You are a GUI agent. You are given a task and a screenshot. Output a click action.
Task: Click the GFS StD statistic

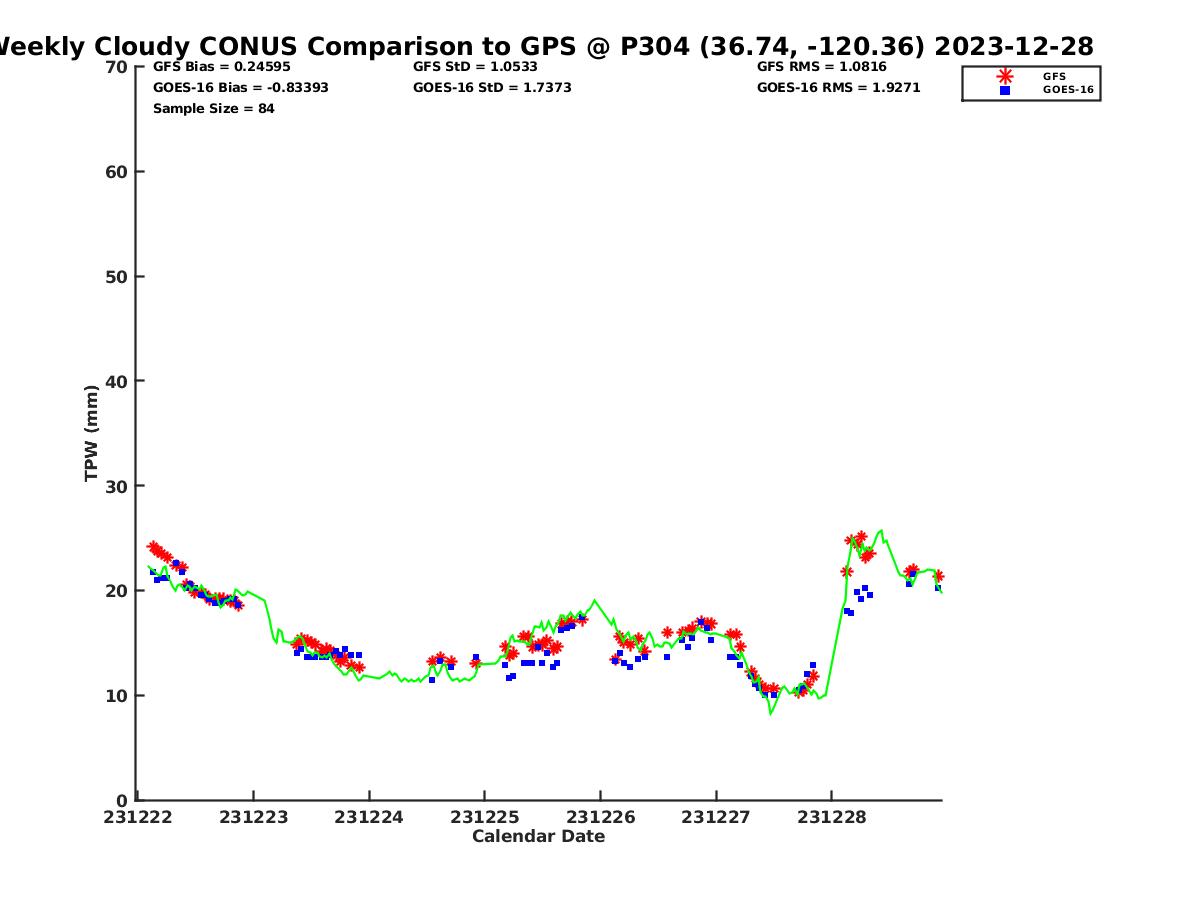click(475, 67)
